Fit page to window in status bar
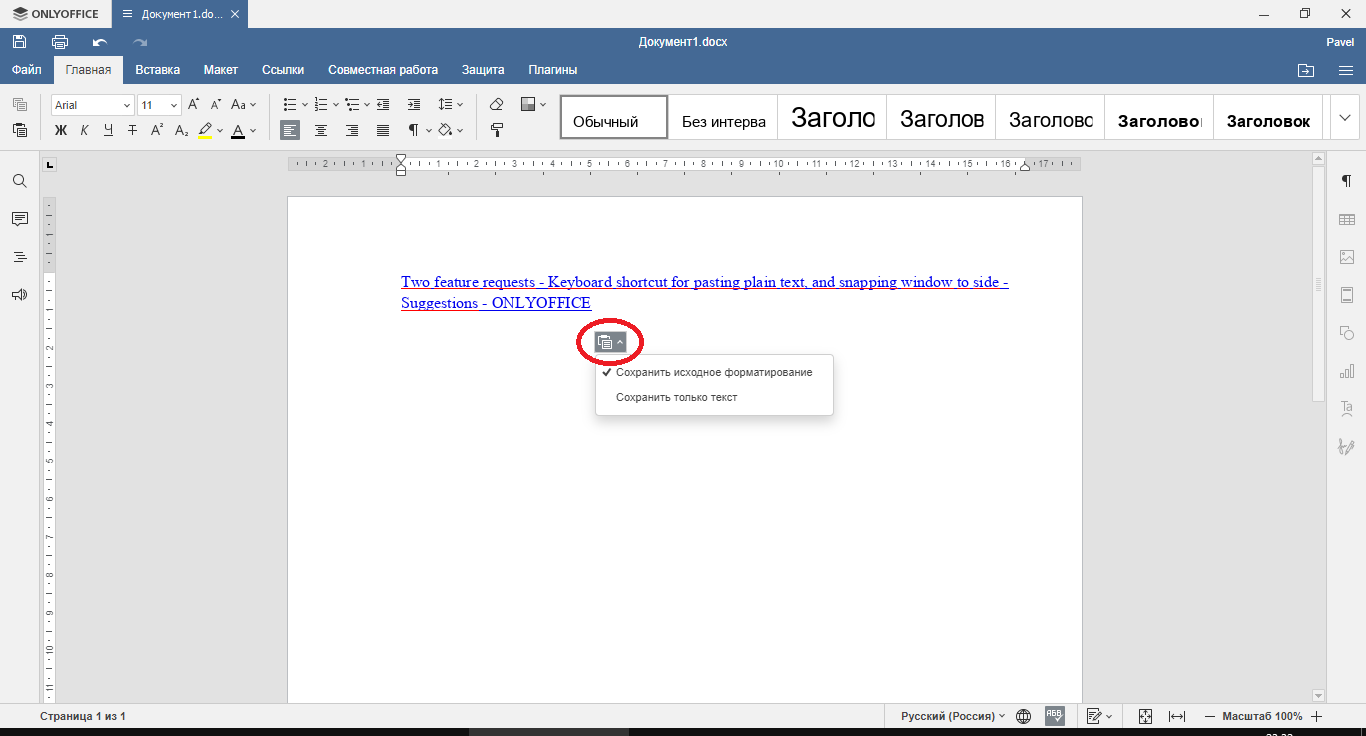The width and height of the screenshot is (1366, 736). [x=1146, y=716]
